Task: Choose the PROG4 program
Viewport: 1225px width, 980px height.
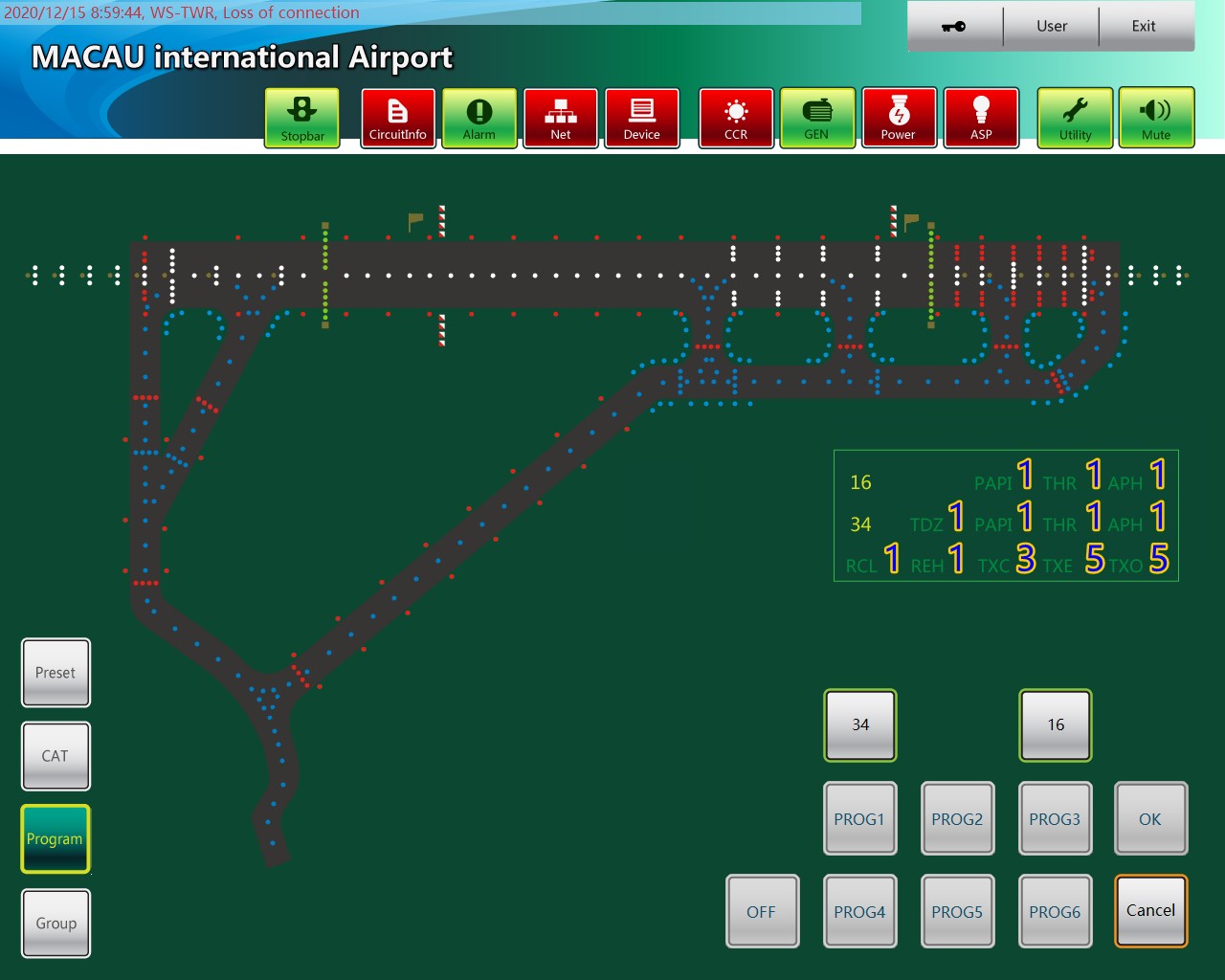Action: [x=860, y=912]
